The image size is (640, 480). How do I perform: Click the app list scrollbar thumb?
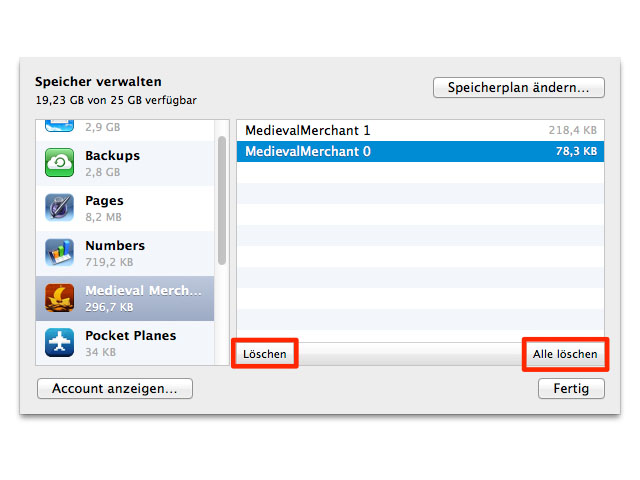pyautogui.click(x=222, y=200)
